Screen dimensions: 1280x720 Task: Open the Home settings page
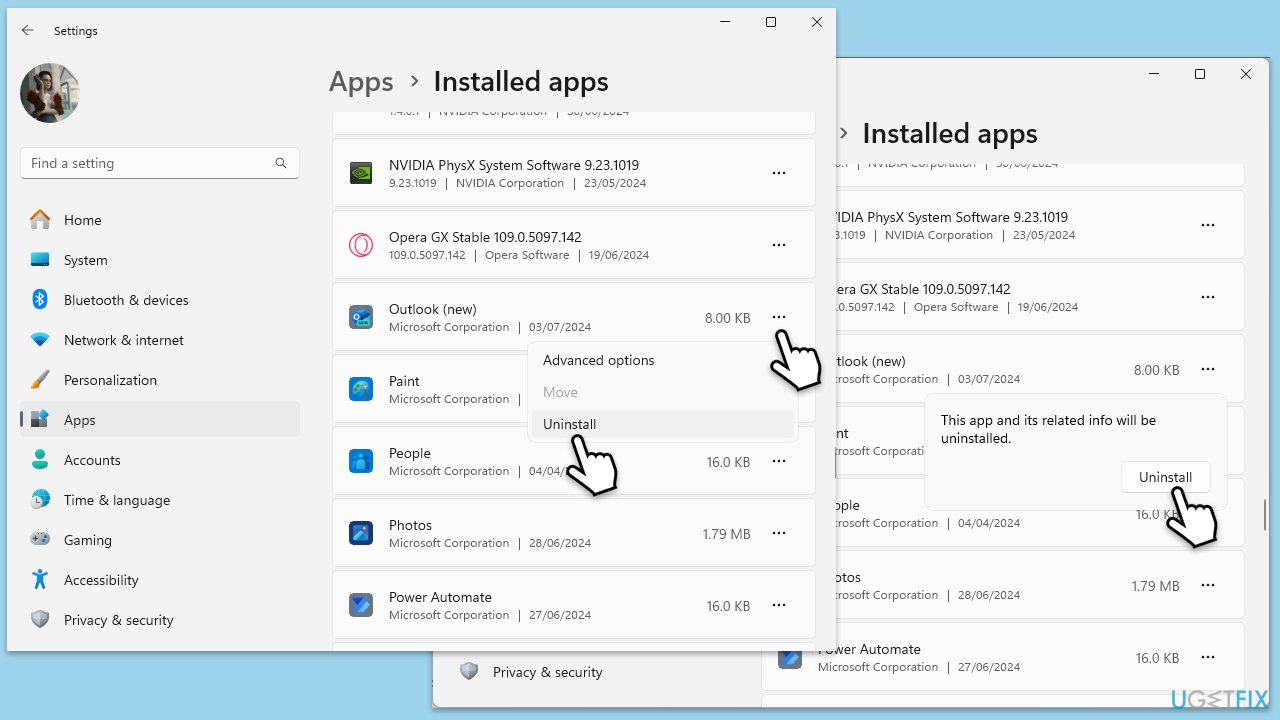coord(160,220)
